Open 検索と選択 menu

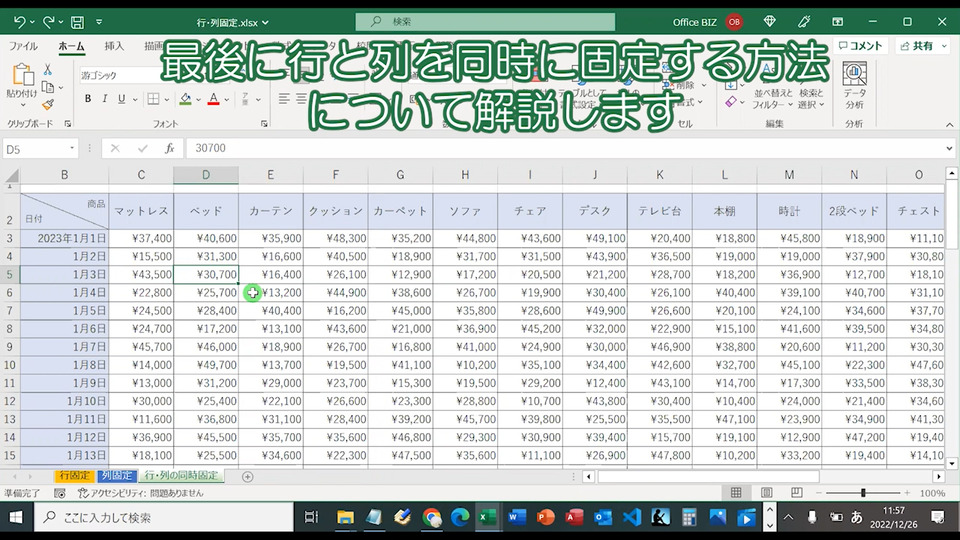tap(811, 86)
